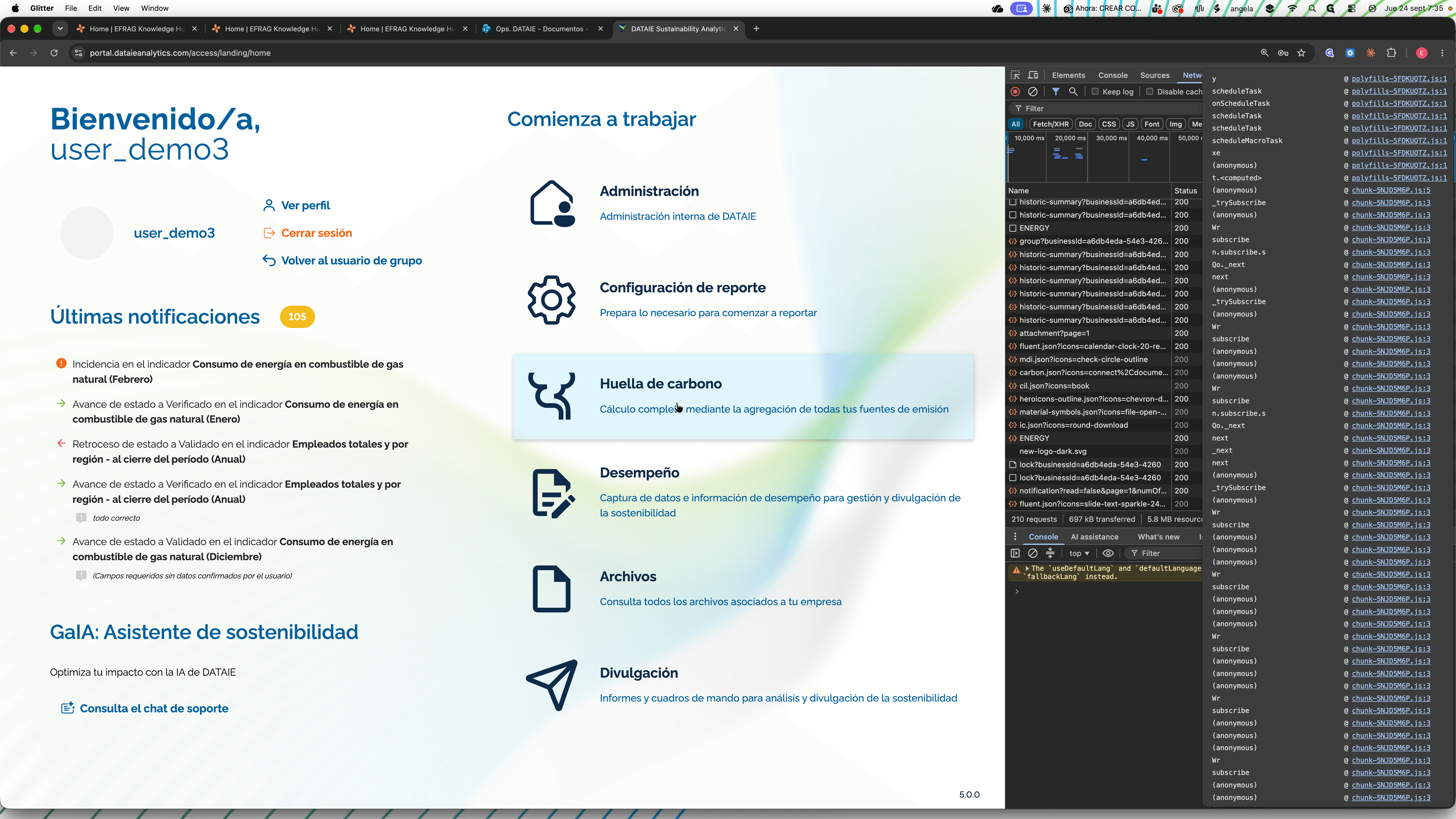The width and height of the screenshot is (1456, 819).
Task: Bookmark this page with the star icon
Action: 1302,53
